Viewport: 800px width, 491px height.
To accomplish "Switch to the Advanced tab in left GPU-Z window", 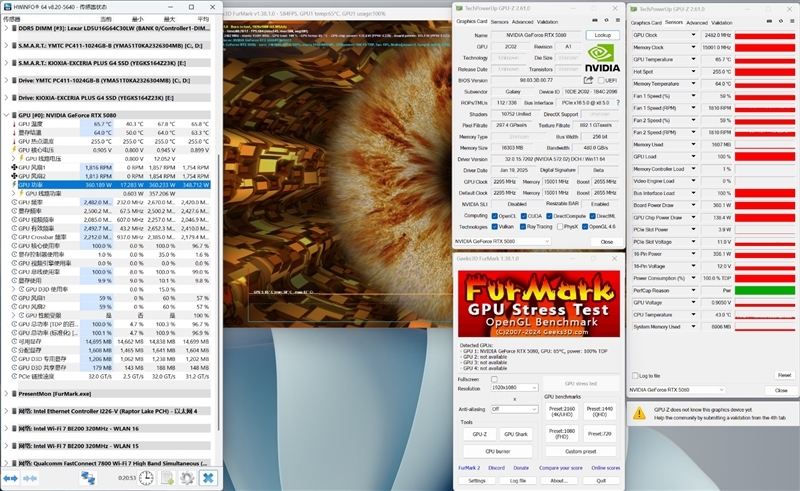I will pos(523,21).
